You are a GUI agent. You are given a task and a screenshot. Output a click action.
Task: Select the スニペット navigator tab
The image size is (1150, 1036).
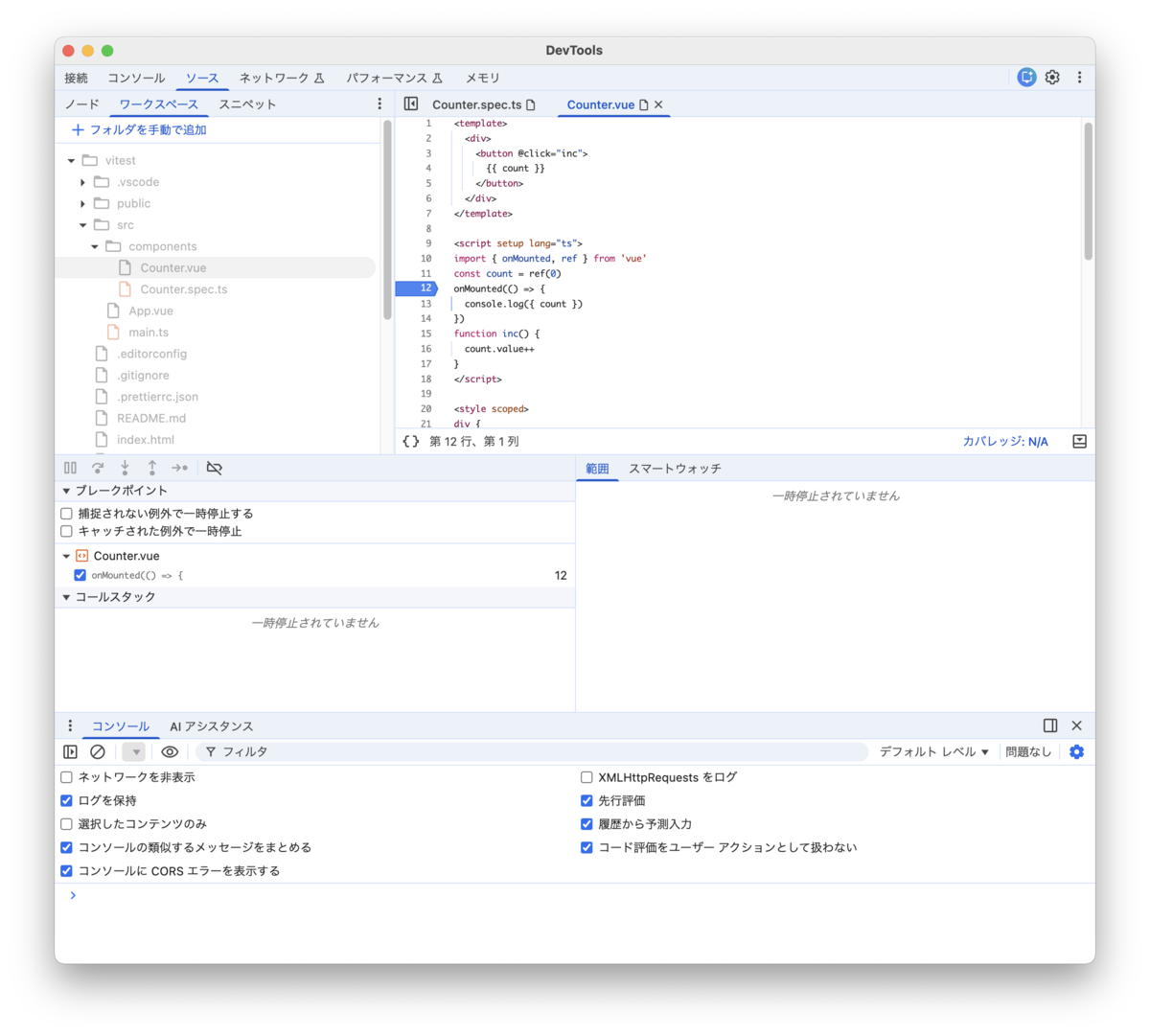pos(247,104)
